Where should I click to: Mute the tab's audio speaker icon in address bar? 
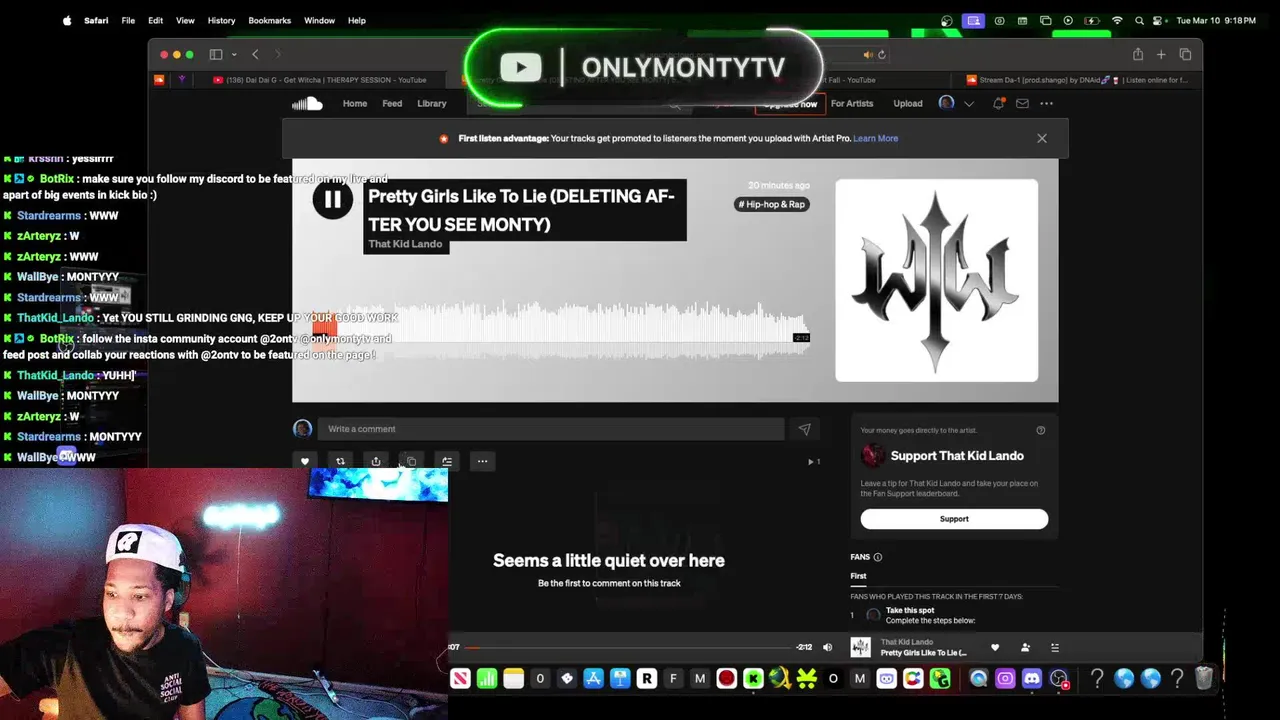point(868,55)
